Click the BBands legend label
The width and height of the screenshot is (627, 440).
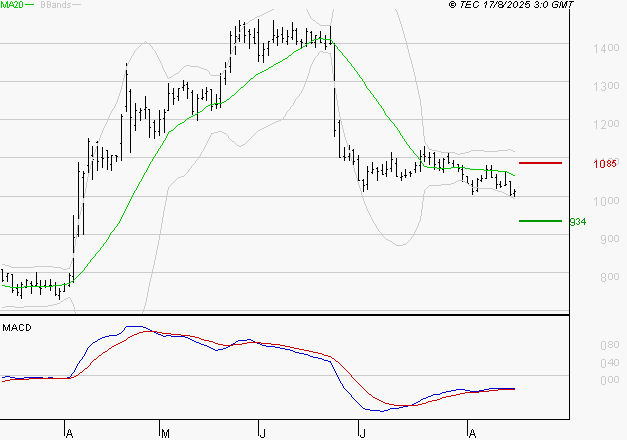click(x=54, y=6)
